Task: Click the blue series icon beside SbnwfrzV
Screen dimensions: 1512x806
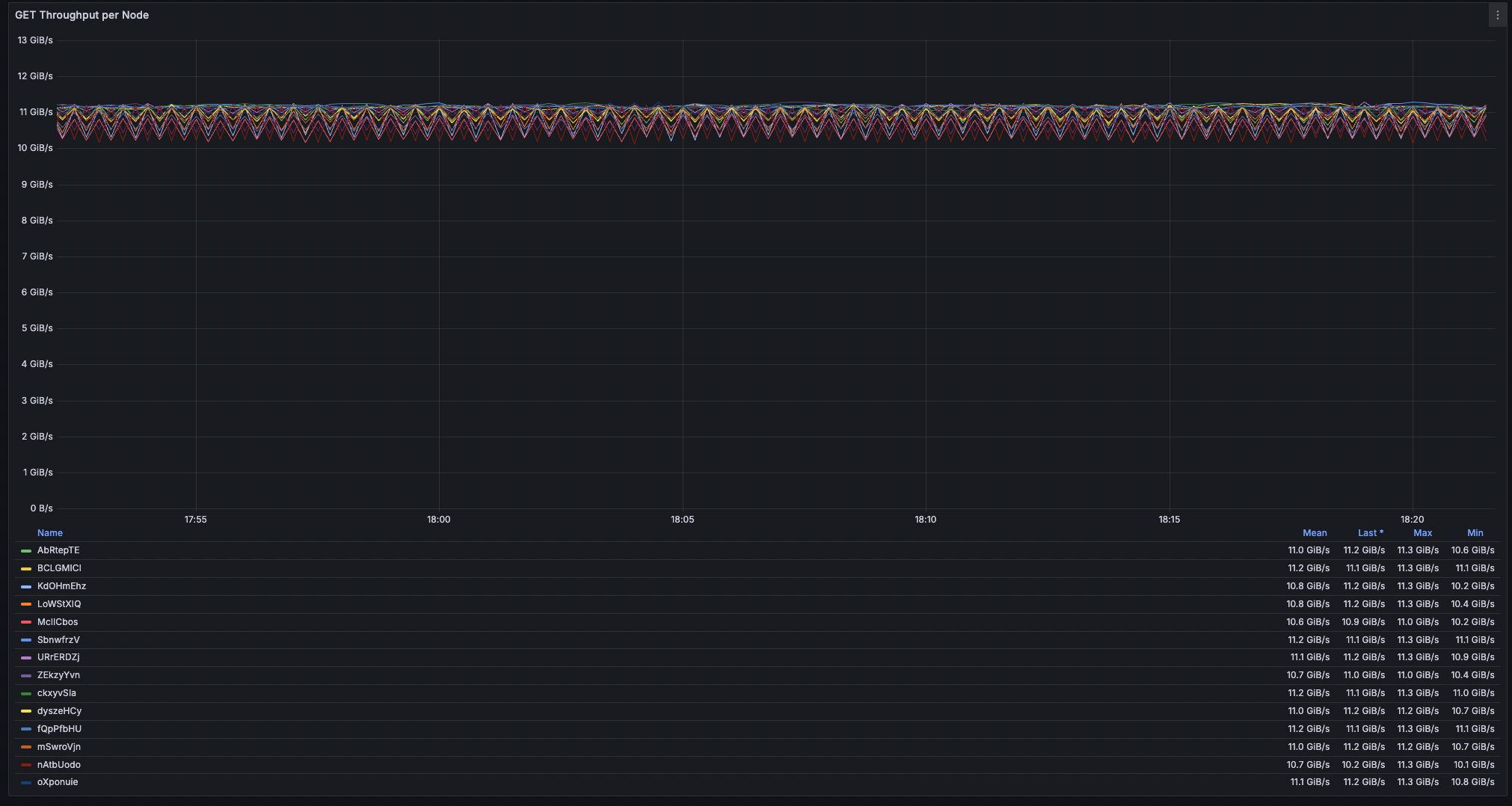Action: 27,640
